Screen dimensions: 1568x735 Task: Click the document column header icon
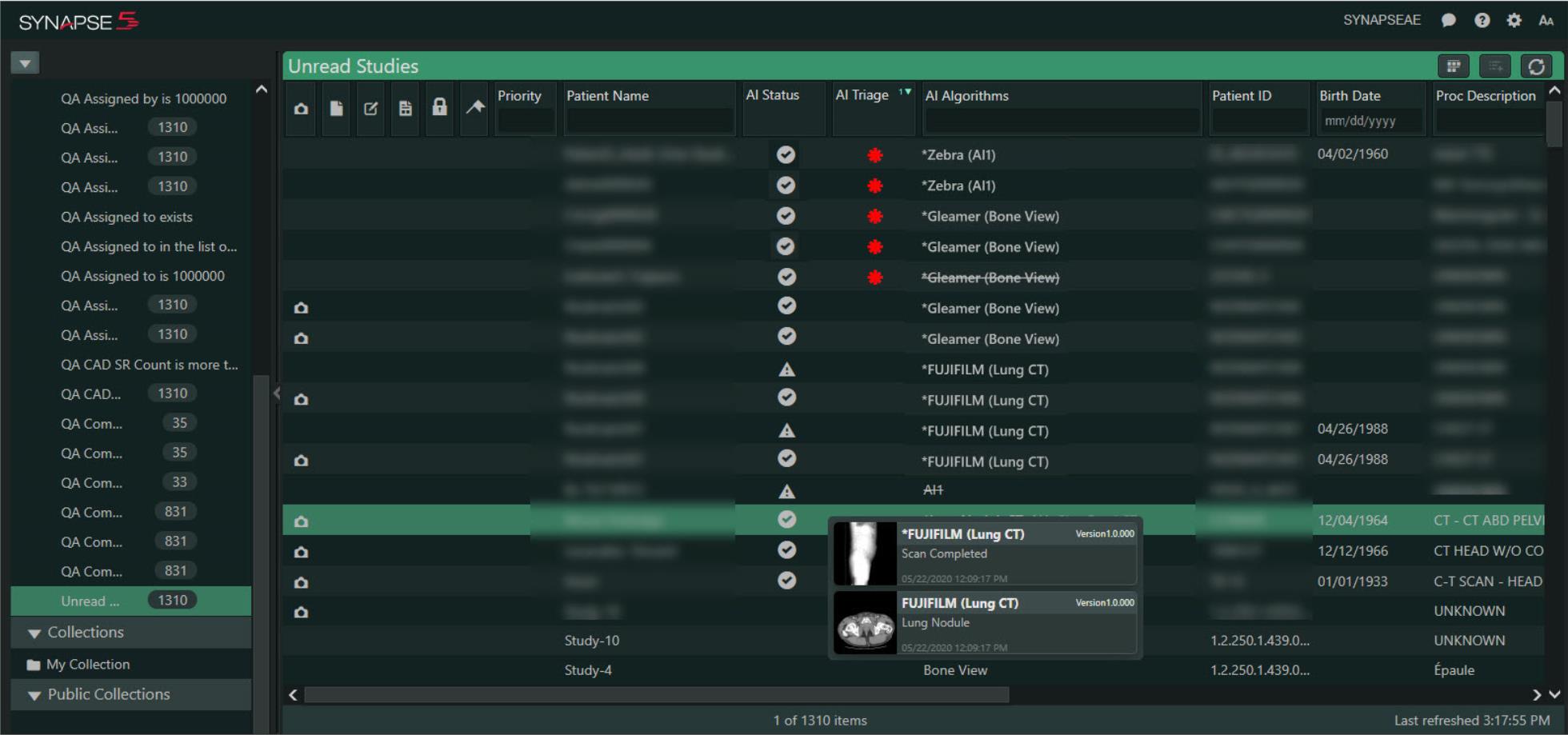pyautogui.click(x=336, y=108)
